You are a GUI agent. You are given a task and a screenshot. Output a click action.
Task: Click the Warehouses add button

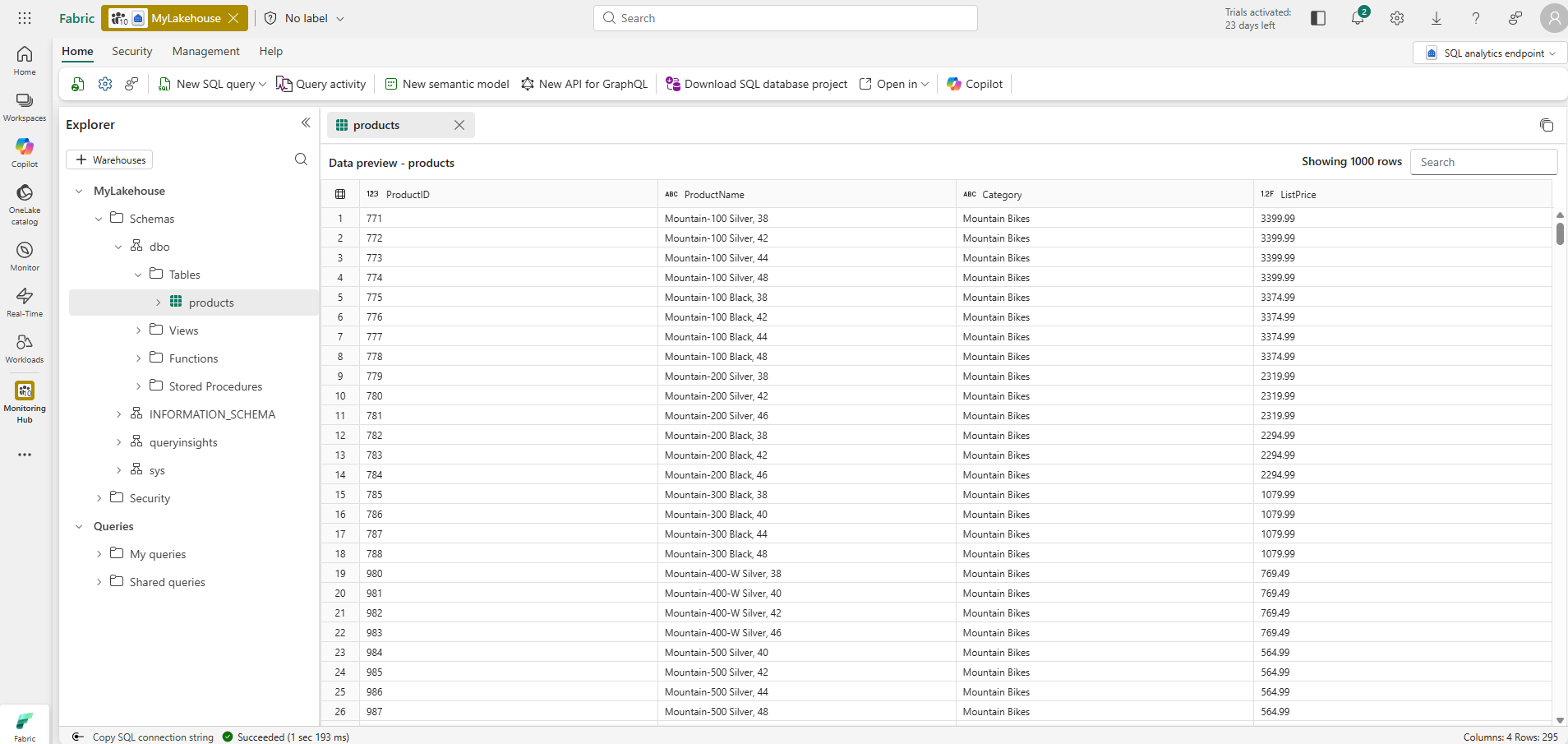coord(110,159)
